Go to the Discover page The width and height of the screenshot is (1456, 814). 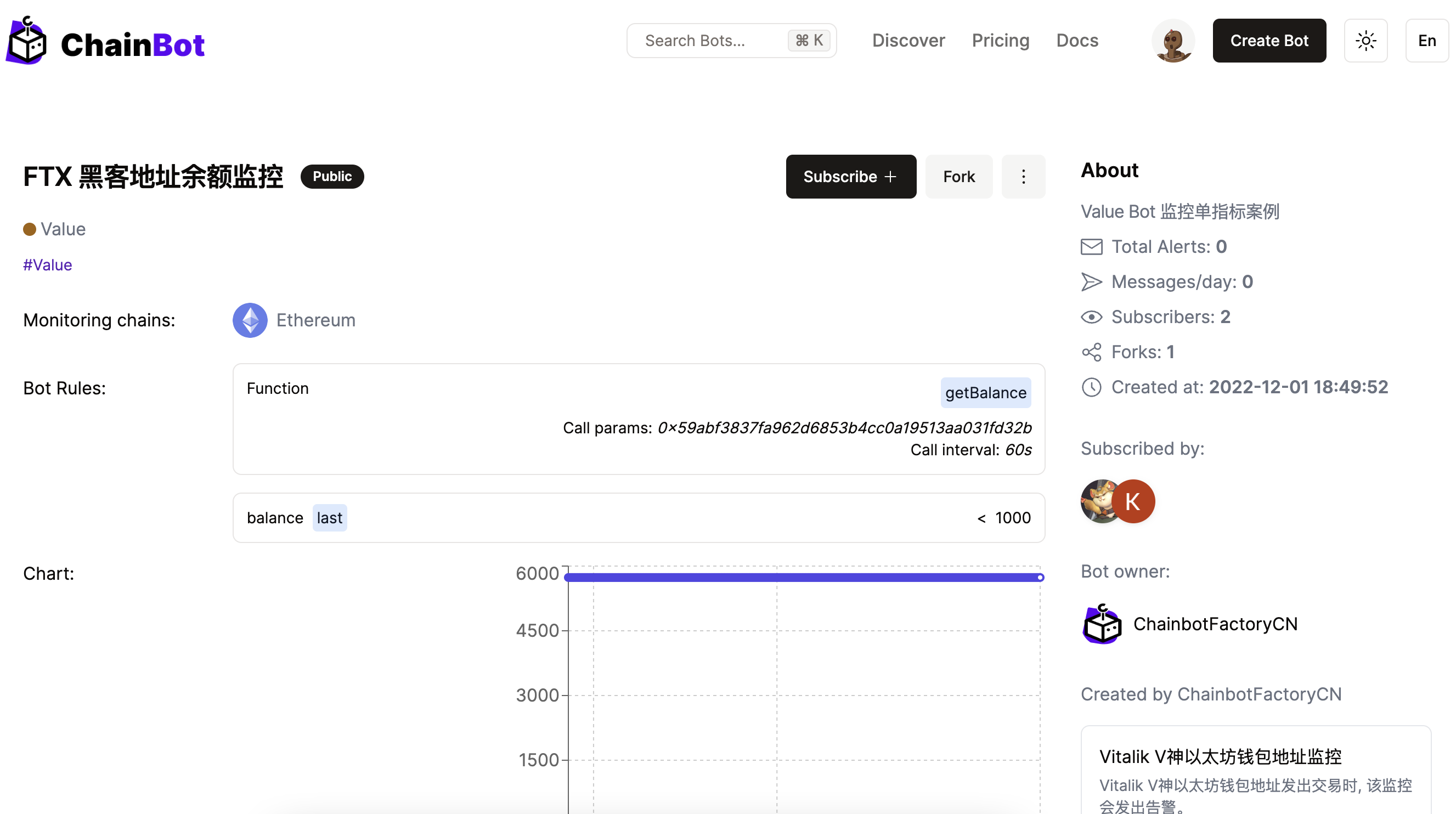point(908,41)
